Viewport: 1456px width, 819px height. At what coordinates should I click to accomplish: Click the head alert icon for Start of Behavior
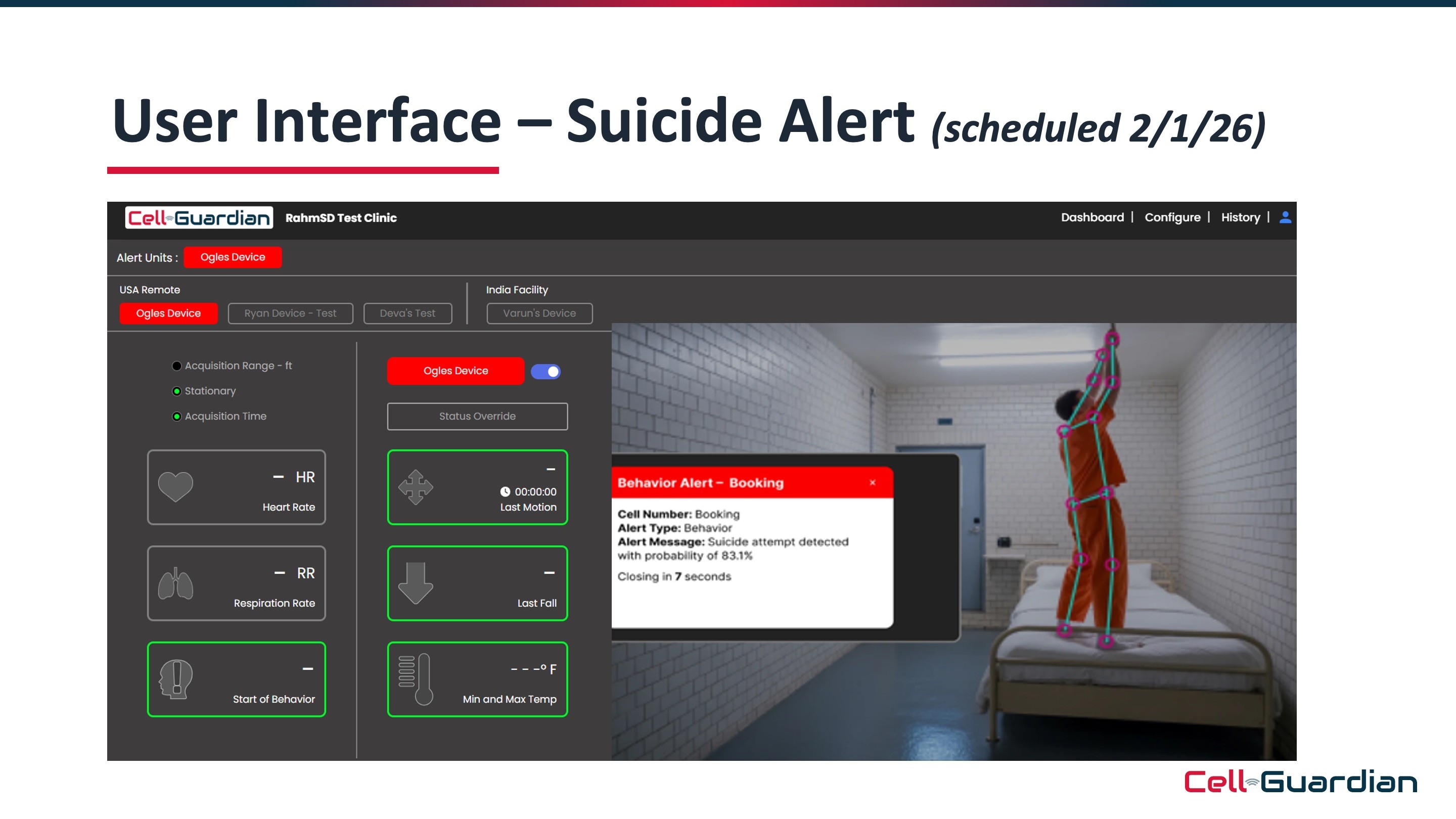point(176,679)
